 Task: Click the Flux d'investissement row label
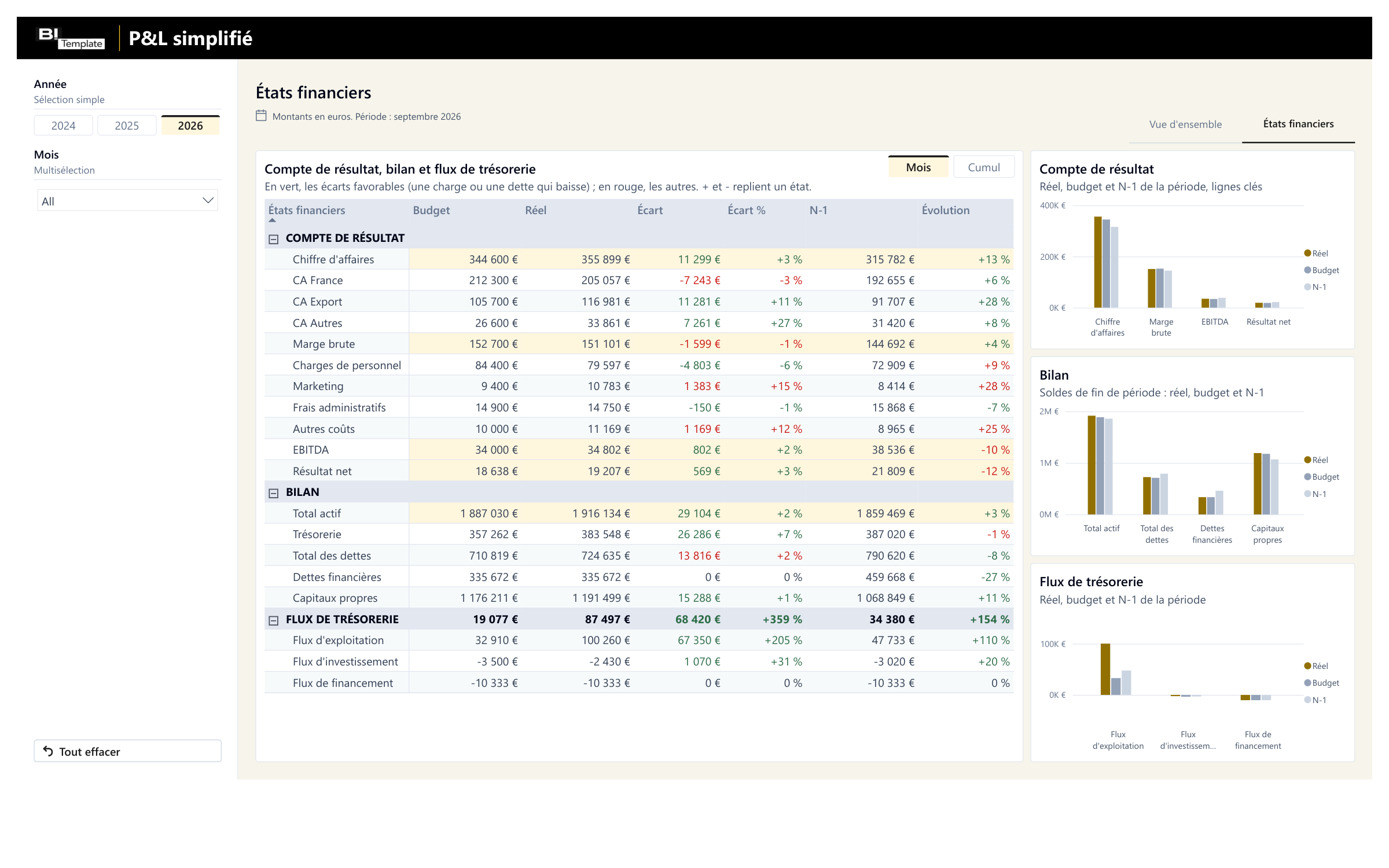(346, 661)
